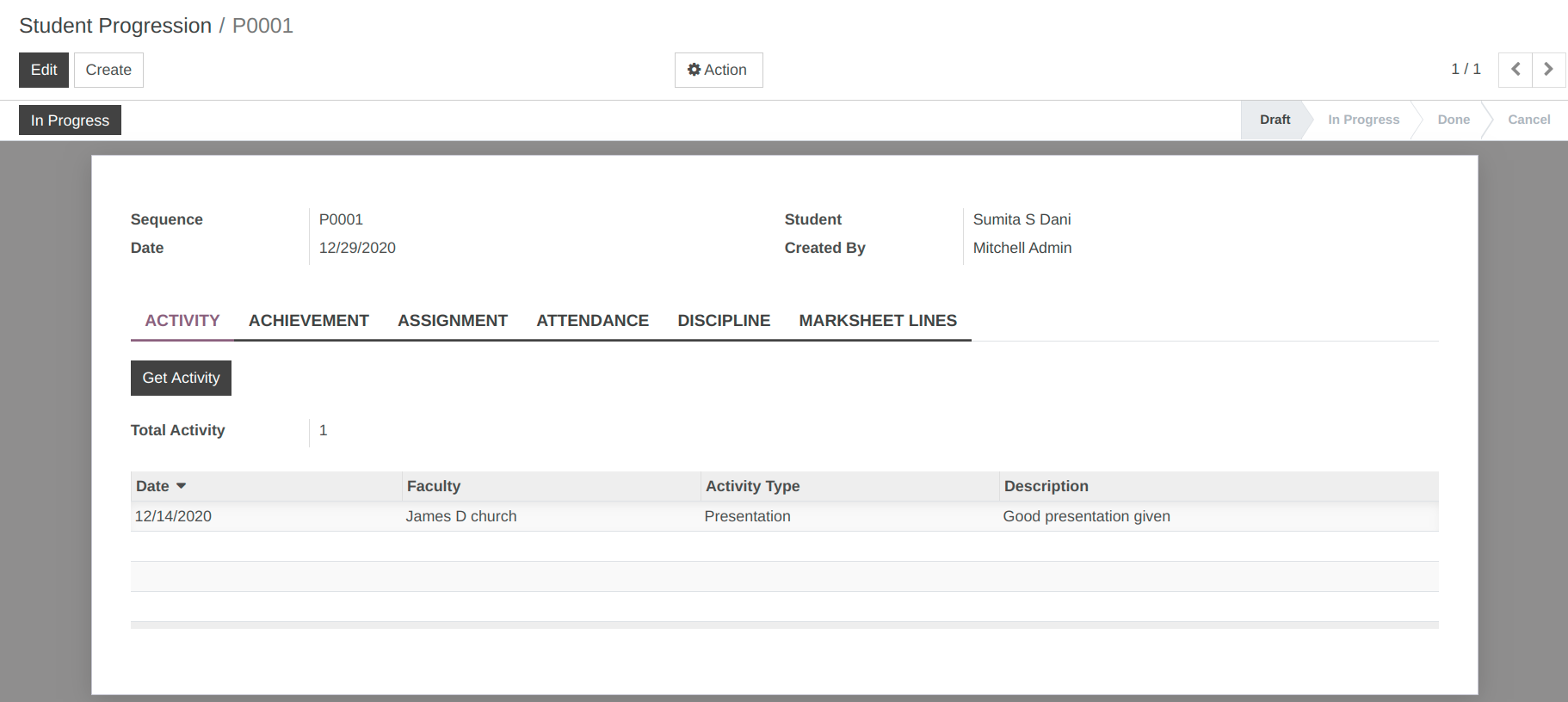Screen dimensions: 1568x702
Task: Sort by Date column arrow
Action: click(181, 486)
